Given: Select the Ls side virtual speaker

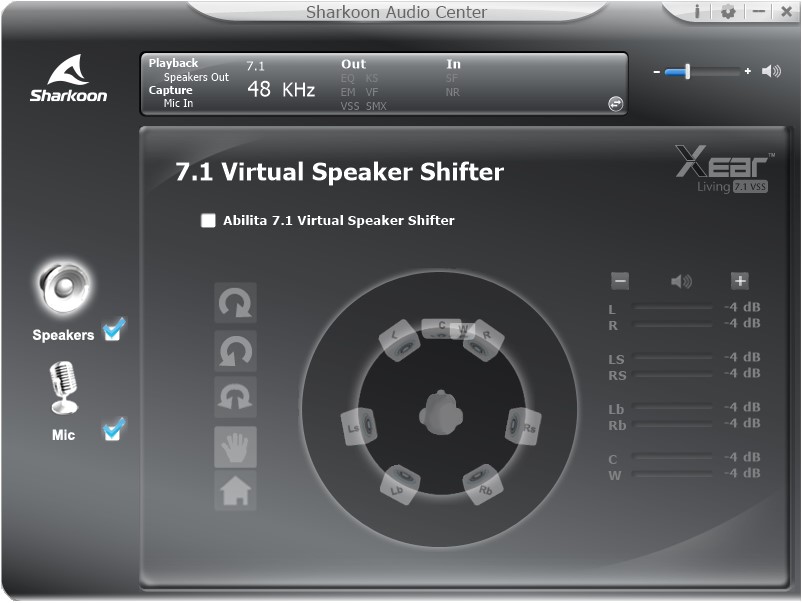Looking at the screenshot, I should tap(359, 427).
